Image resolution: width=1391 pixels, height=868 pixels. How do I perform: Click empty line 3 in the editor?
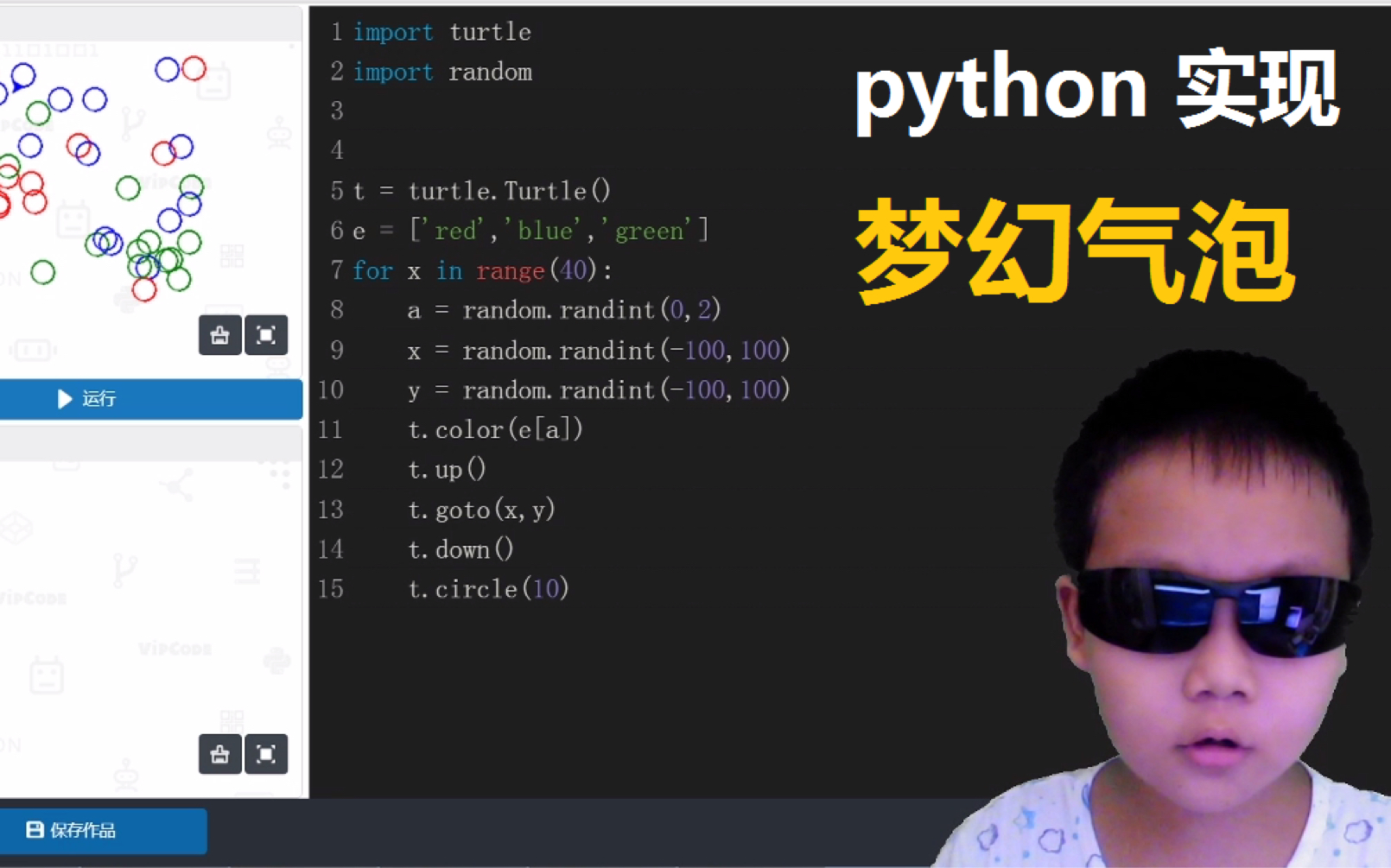(x=518, y=111)
